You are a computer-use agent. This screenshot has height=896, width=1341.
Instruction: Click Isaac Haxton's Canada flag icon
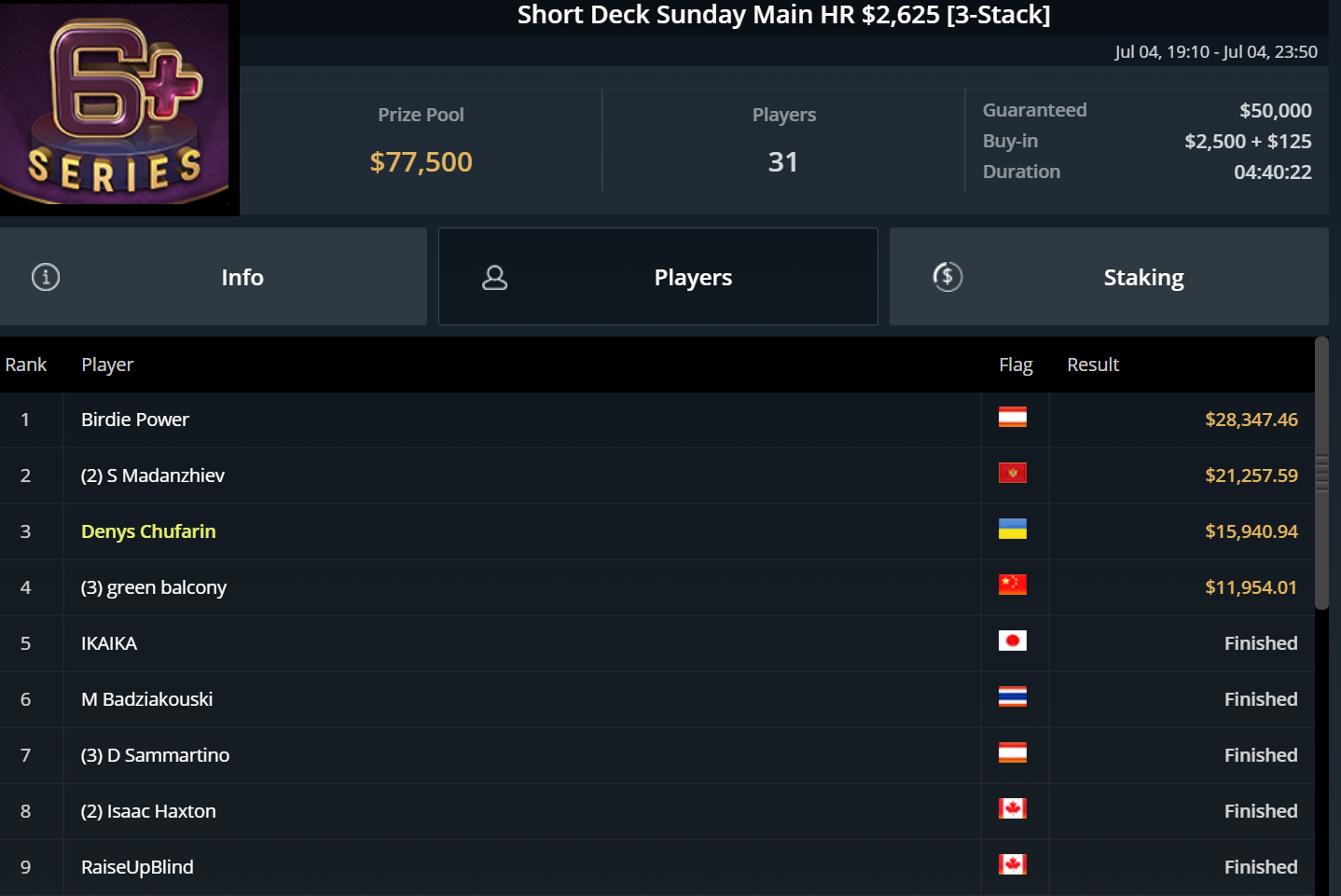(x=1012, y=809)
